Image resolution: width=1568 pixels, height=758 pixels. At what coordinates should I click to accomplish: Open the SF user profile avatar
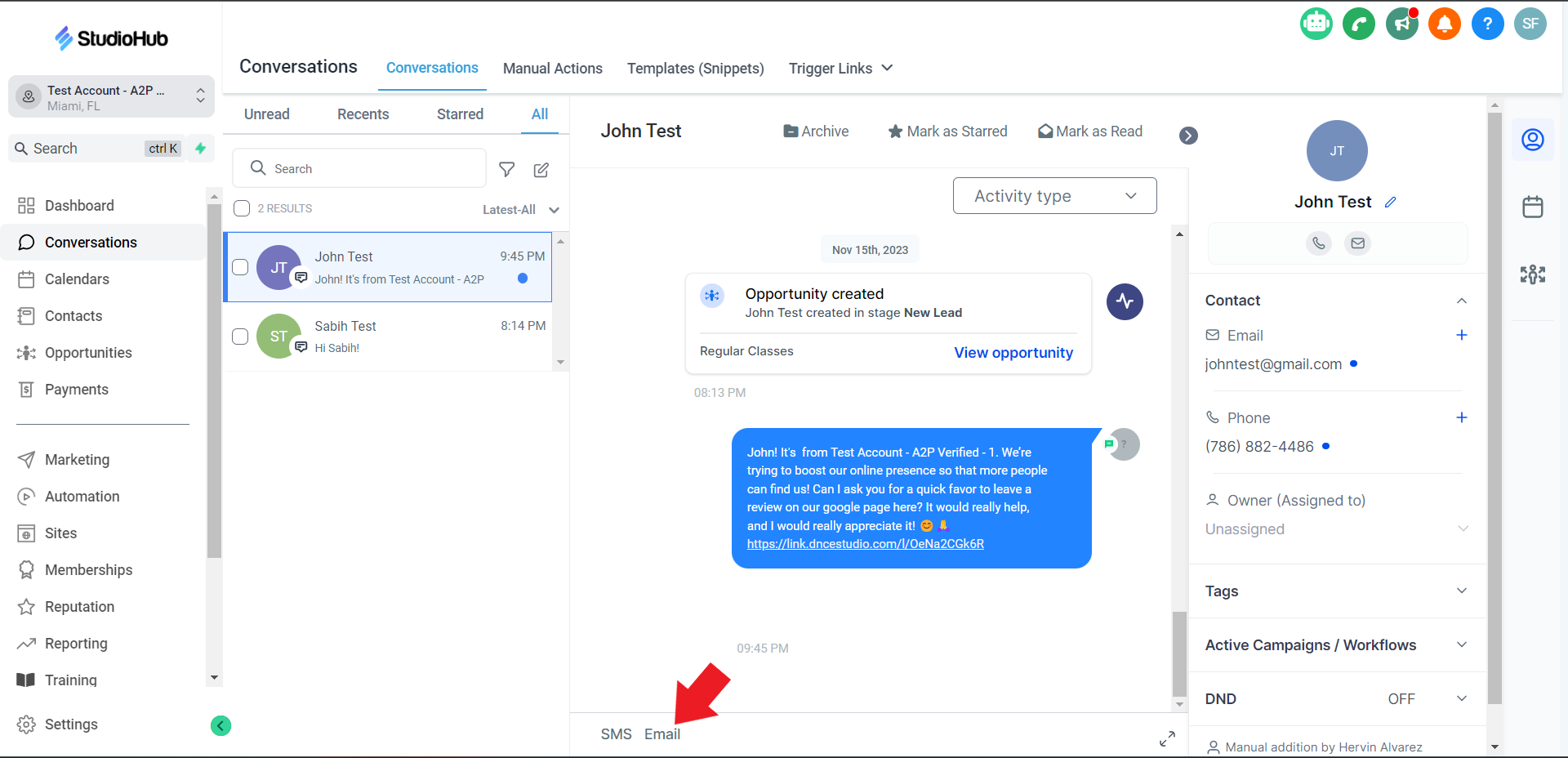[1530, 24]
